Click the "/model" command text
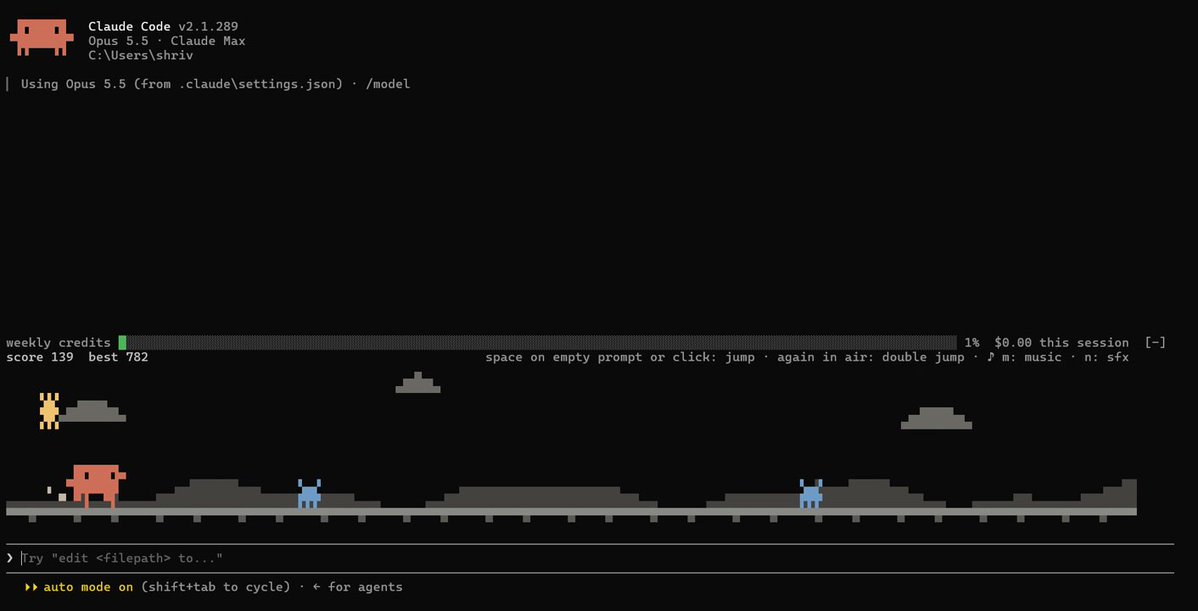This screenshot has width=1198, height=611. pos(388,84)
